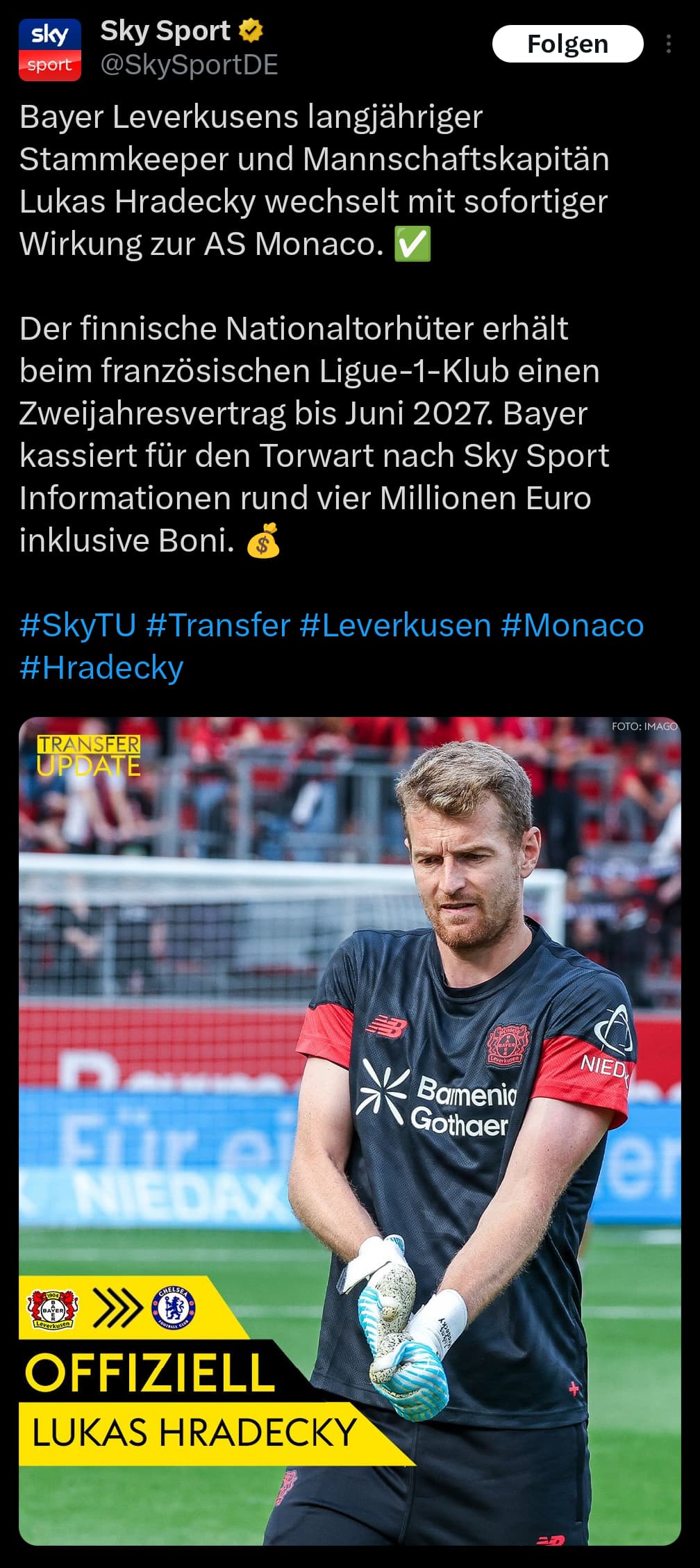Open the #Hradecky hashtag
This screenshot has height=1568, width=700.
coord(101,668)
